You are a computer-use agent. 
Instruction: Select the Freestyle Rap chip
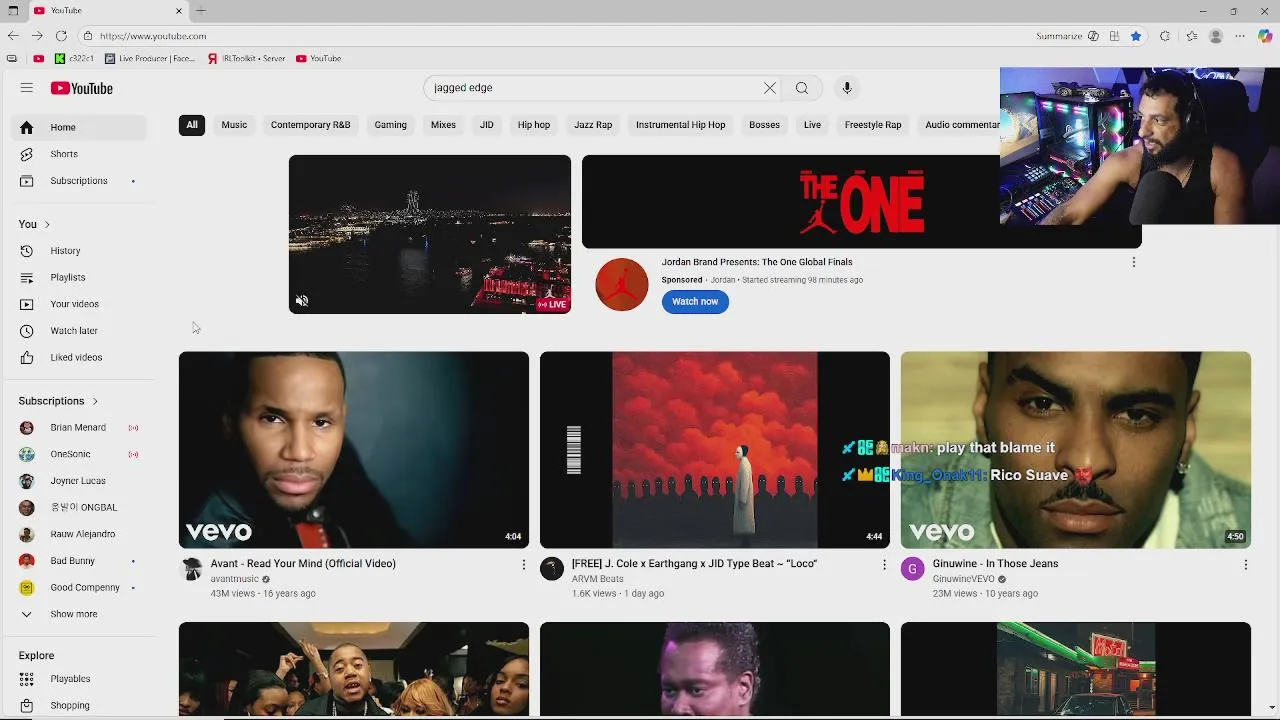click(x=873, y=125)
